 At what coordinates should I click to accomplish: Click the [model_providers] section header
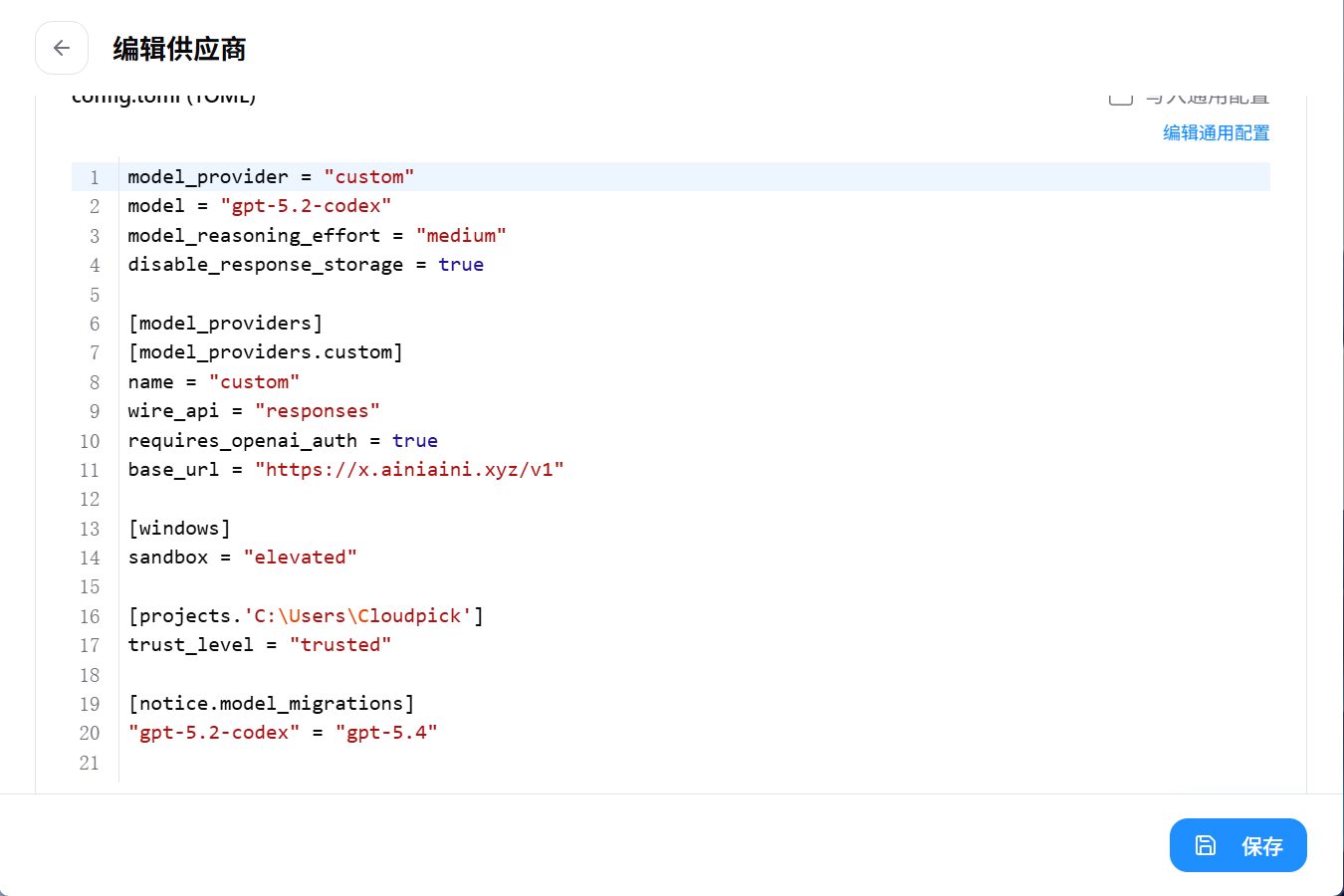coord(225,324)
